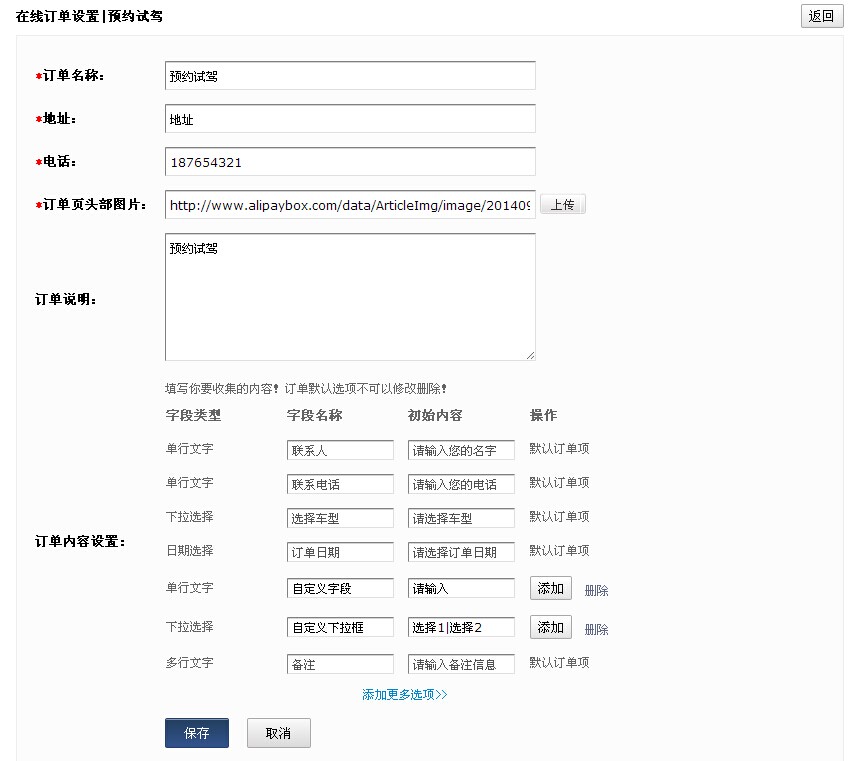
Task: Click inside the 订单说明 text area
Action: click(x=350, y=297)
